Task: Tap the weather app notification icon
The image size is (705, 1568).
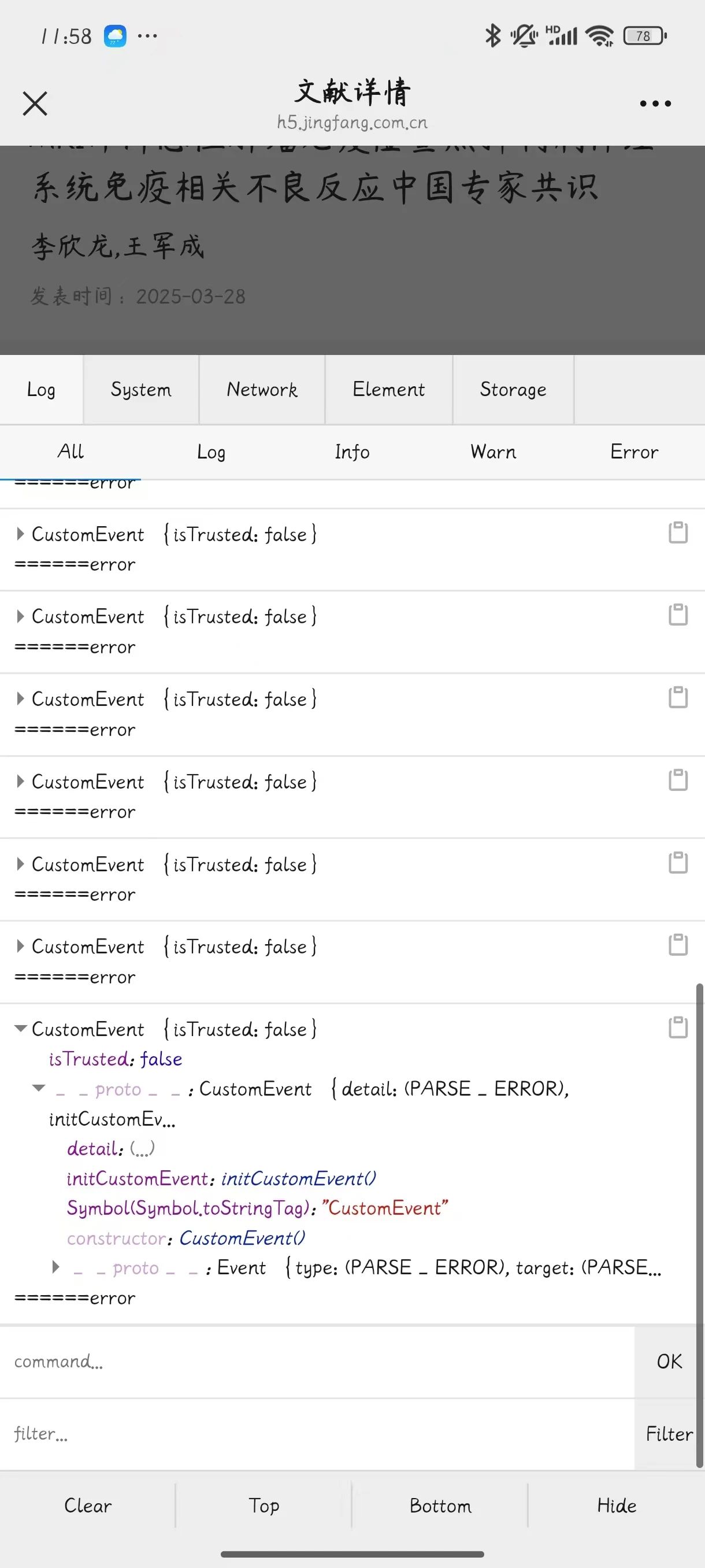Action: [x=115, y=36]
